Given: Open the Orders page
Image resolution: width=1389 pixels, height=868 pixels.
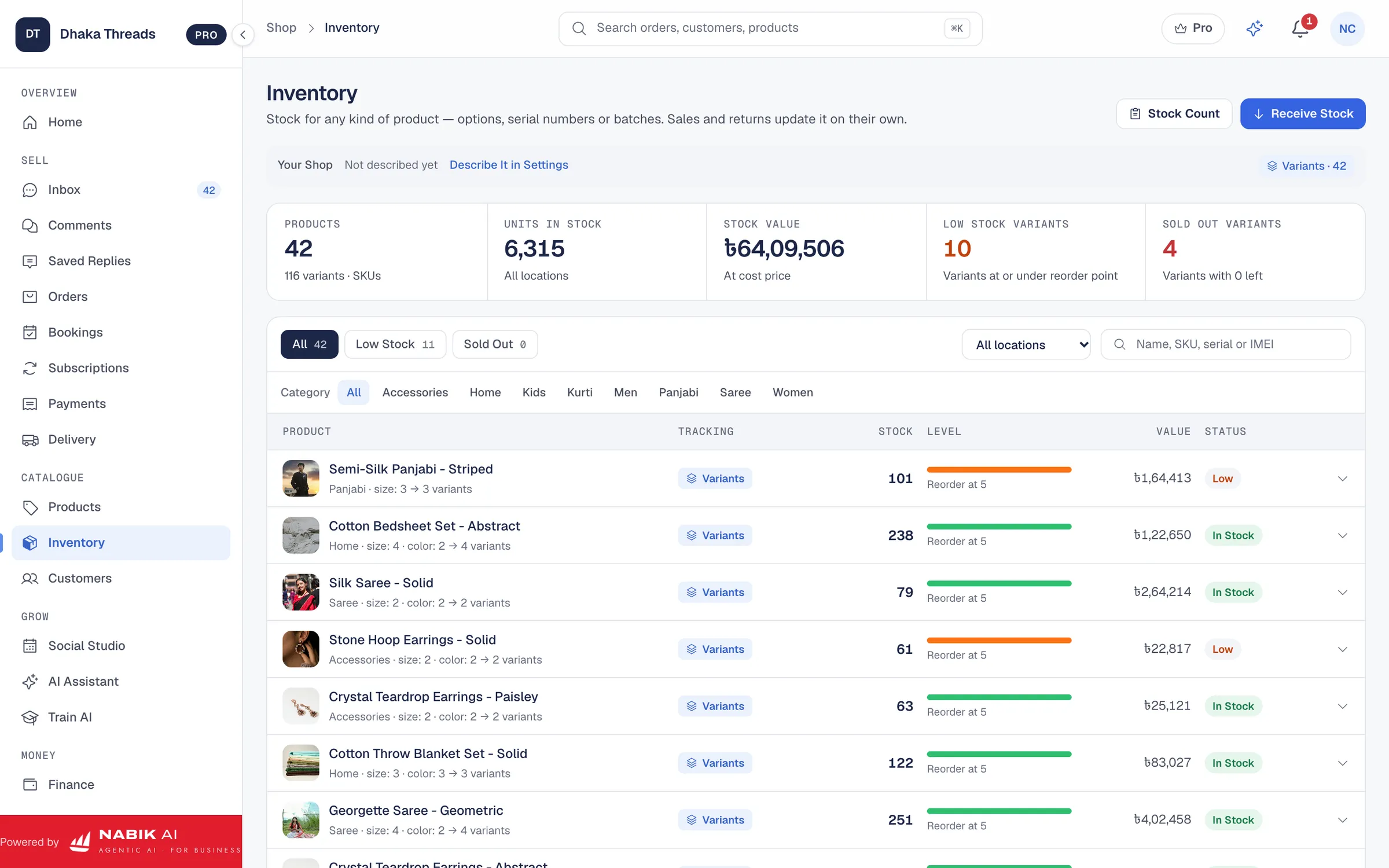Looking at the screenshot, I should point(121,297).
